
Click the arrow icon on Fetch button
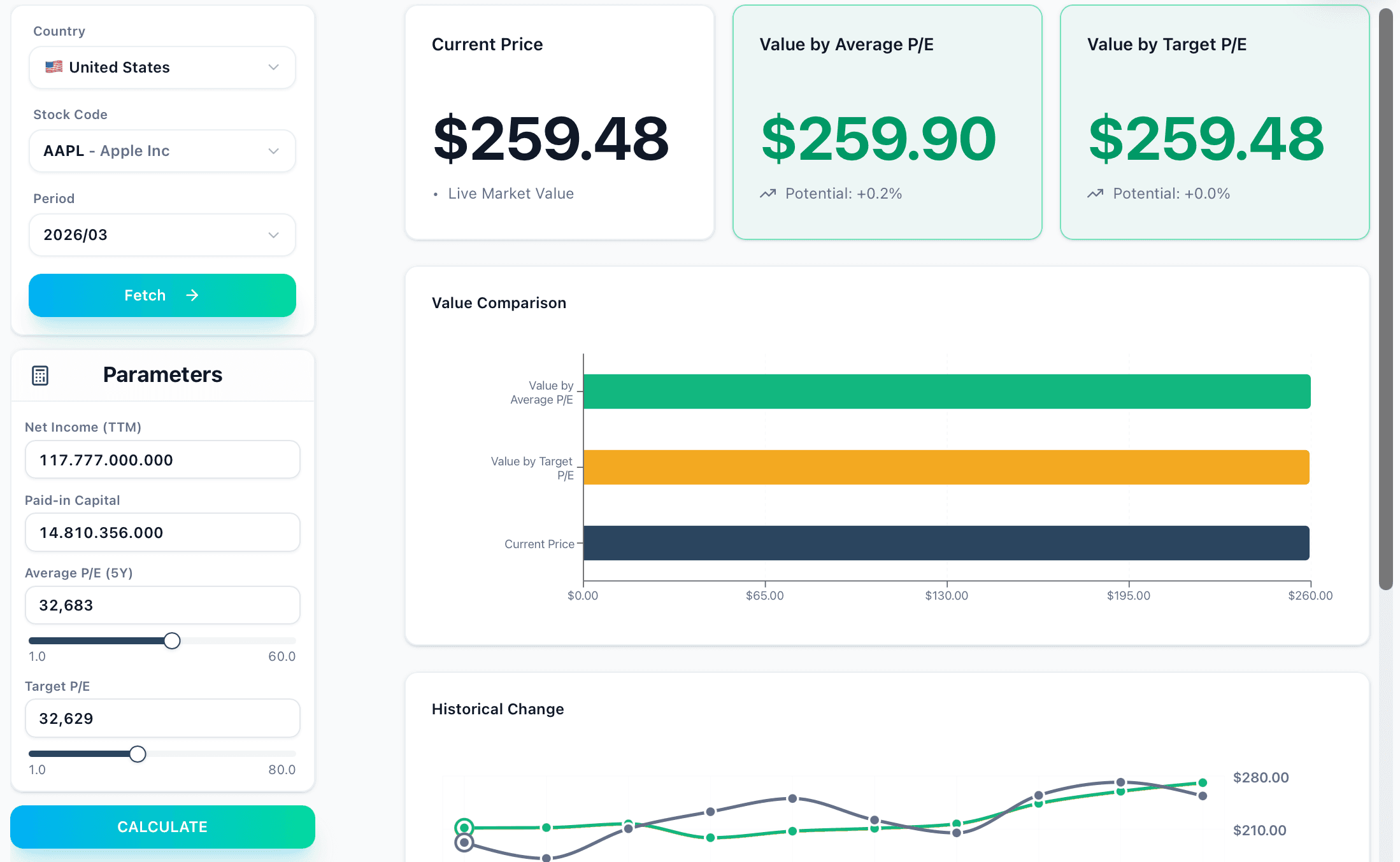point(192,295)
